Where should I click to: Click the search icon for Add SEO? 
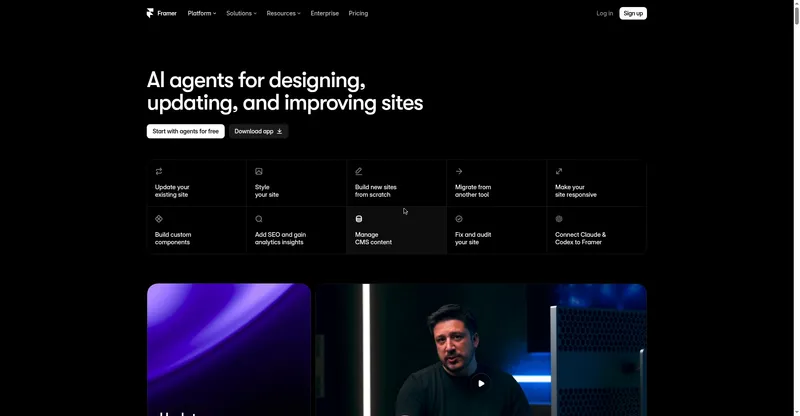pyautogui.click(x=259, y=219)
